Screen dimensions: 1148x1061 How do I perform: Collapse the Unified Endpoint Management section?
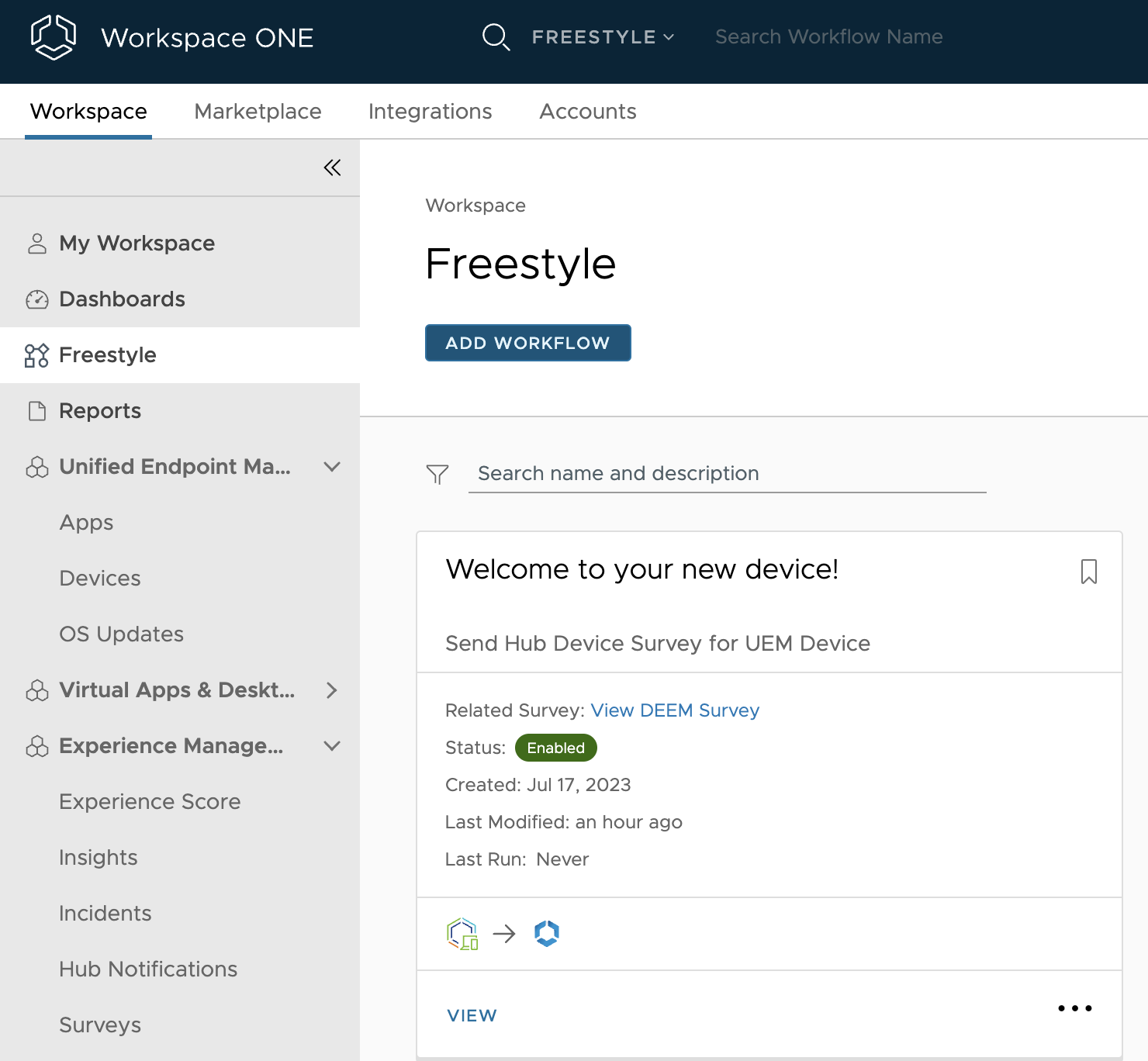pos(332,467)
